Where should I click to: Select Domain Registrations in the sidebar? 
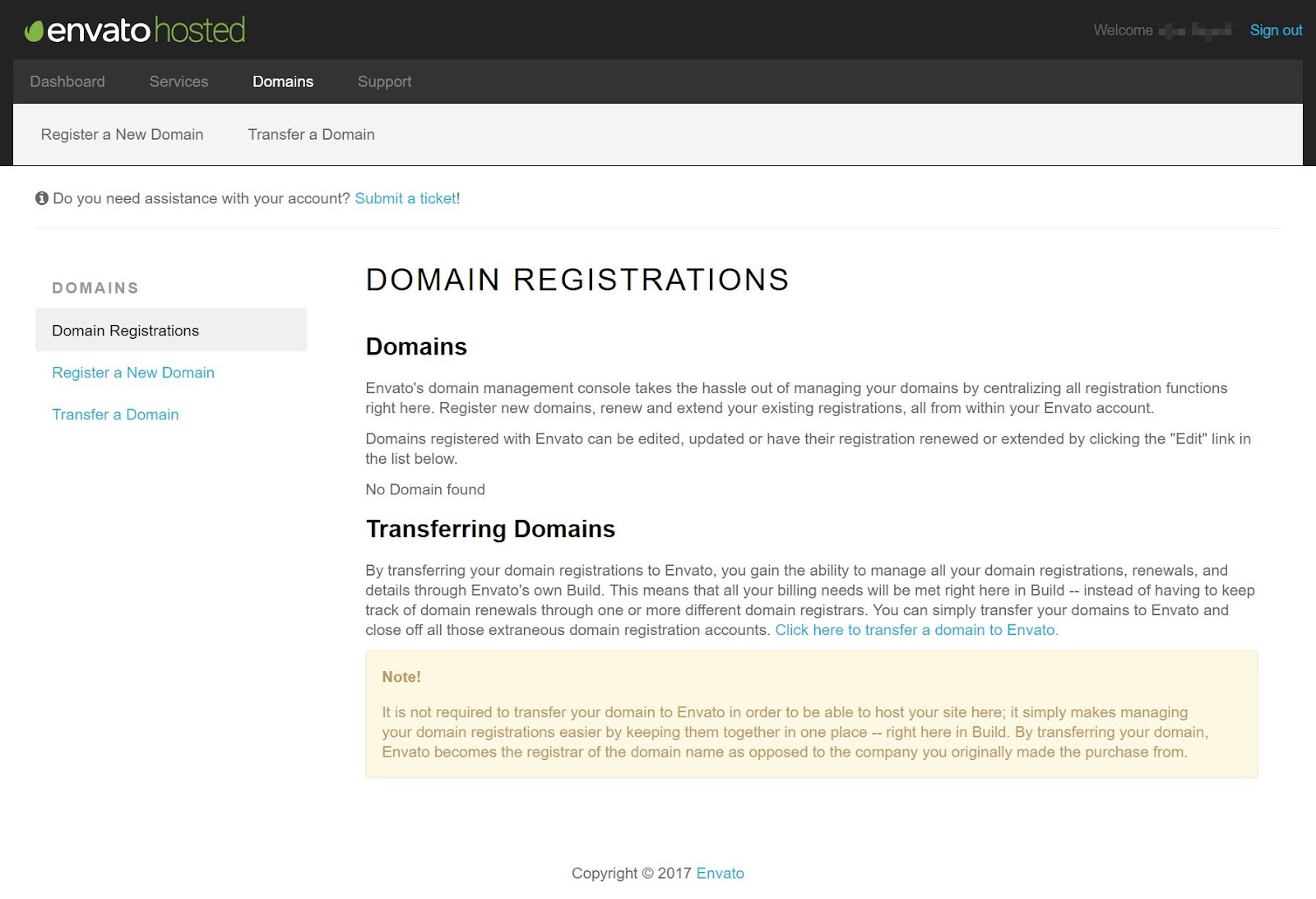click(x=171, y=330)
